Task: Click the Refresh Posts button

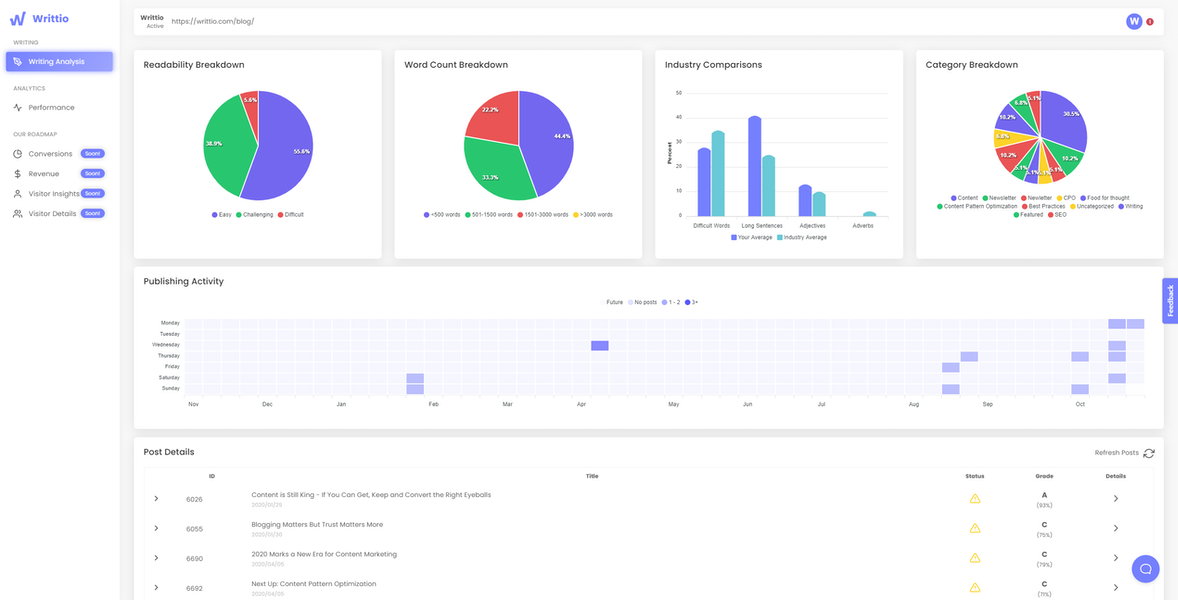Action: tap(1122, 452)
